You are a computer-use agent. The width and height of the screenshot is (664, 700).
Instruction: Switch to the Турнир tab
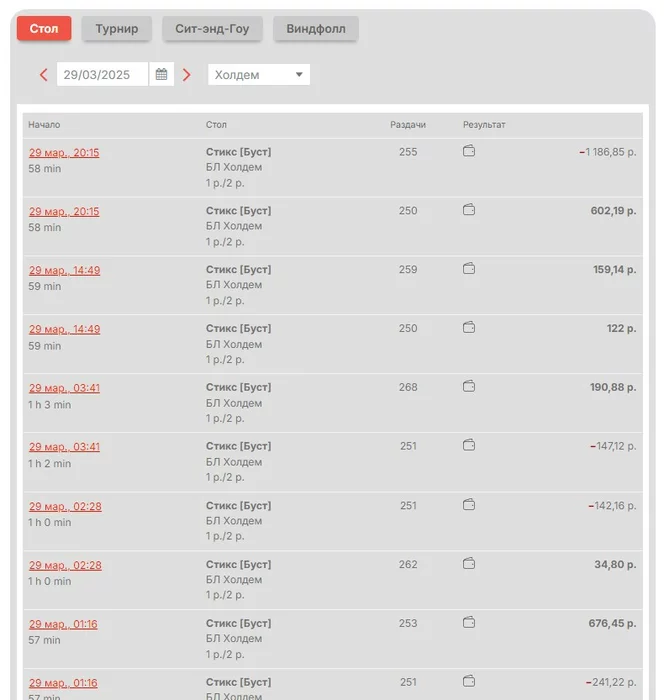117,29
